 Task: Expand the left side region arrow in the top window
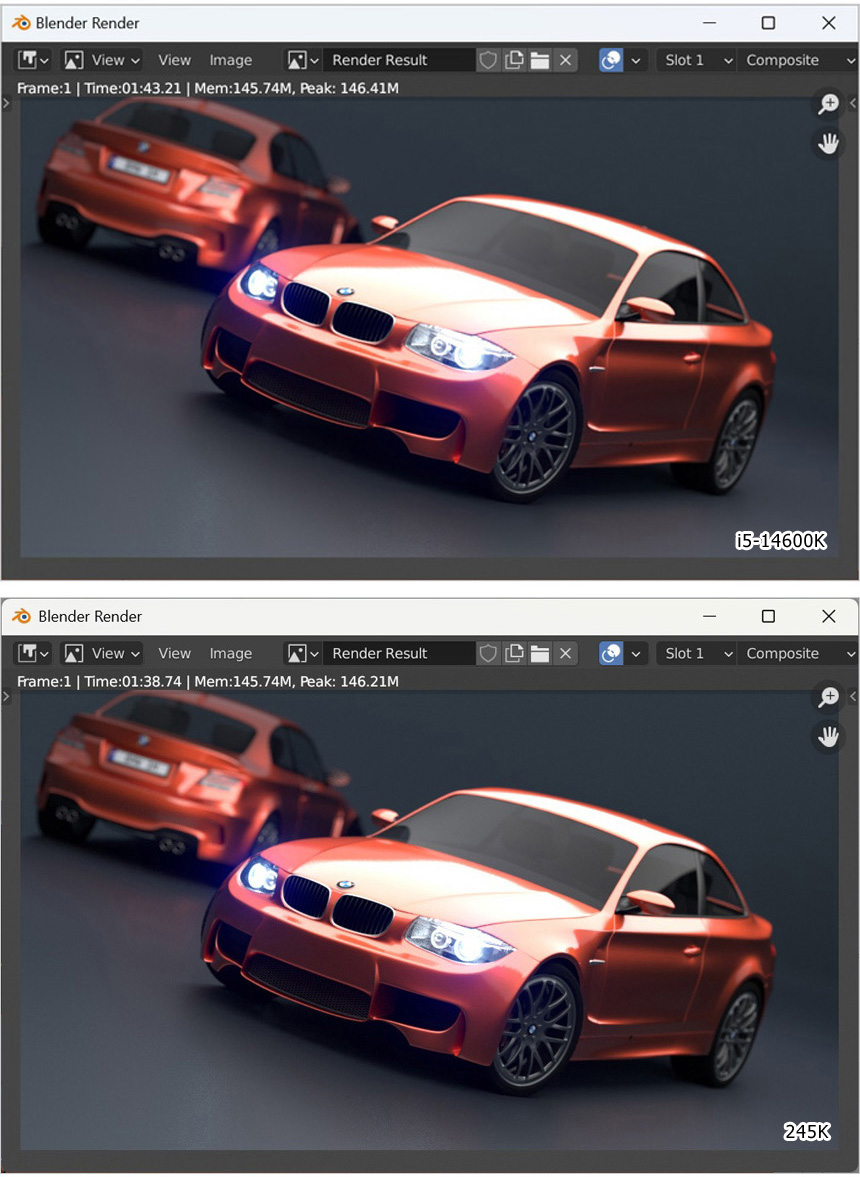pyautogui.click(x=7, y=102)
